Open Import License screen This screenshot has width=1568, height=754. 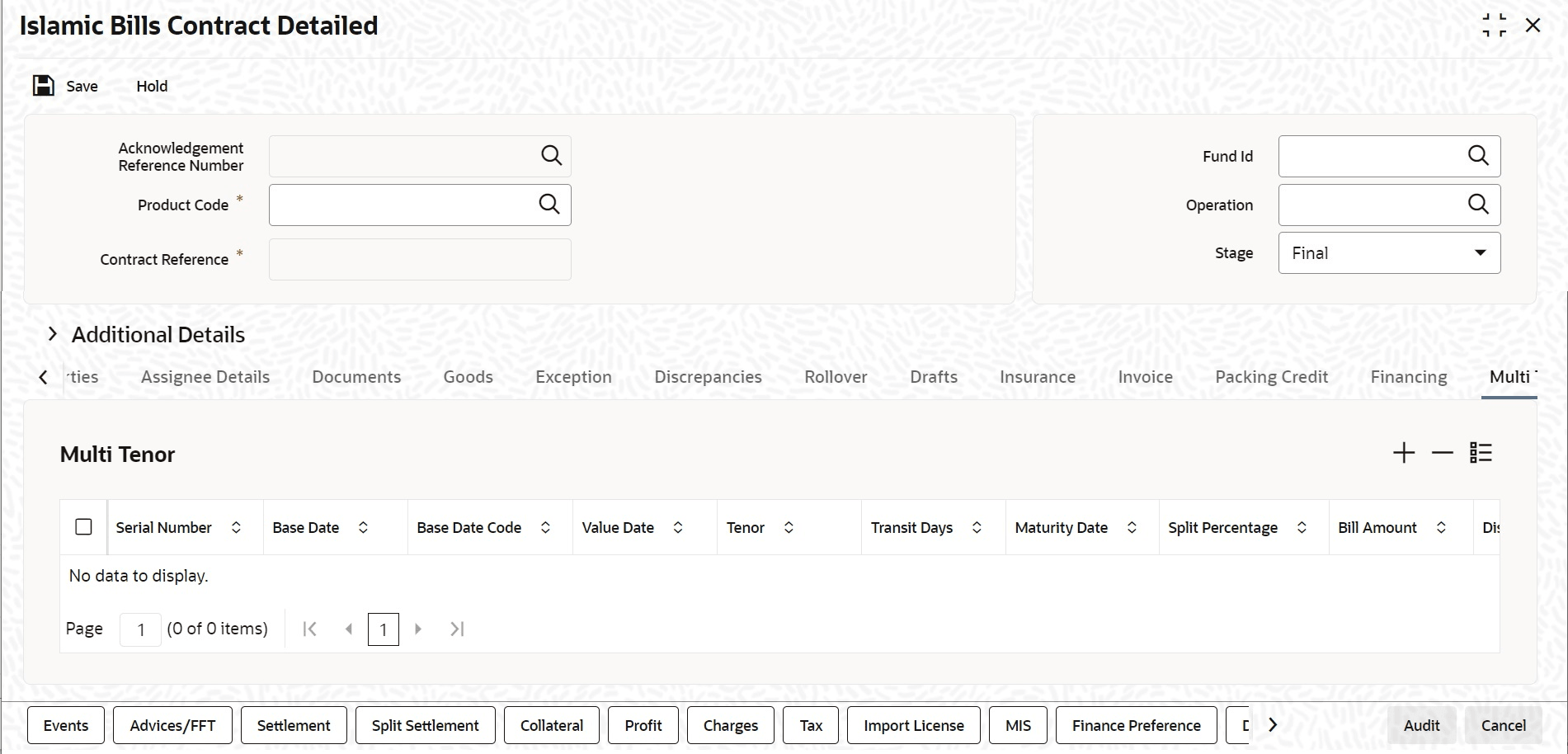coord(914,725)
